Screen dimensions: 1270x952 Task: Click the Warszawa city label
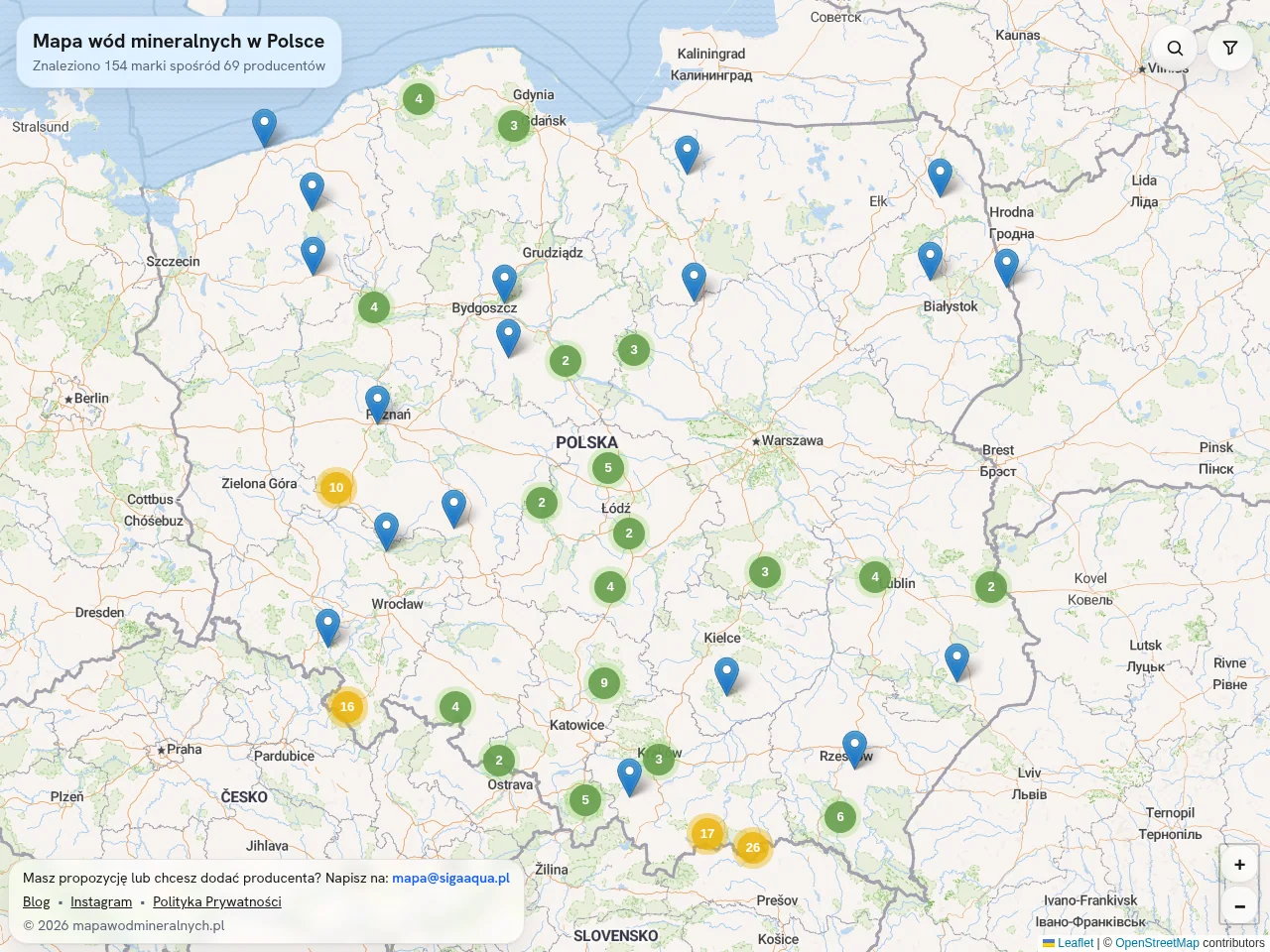(792, 440)
